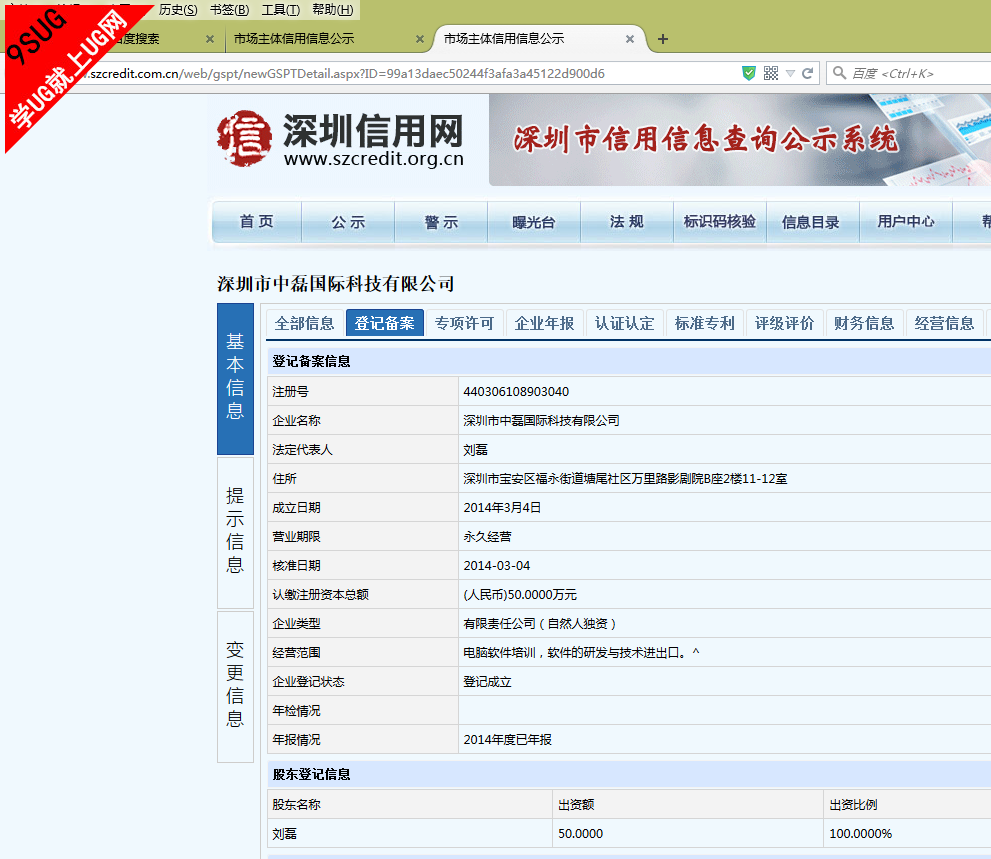Click shareholder name 刘磊 in 股东登记信息
The image size is (991, 859).
[x=284, y=834]
